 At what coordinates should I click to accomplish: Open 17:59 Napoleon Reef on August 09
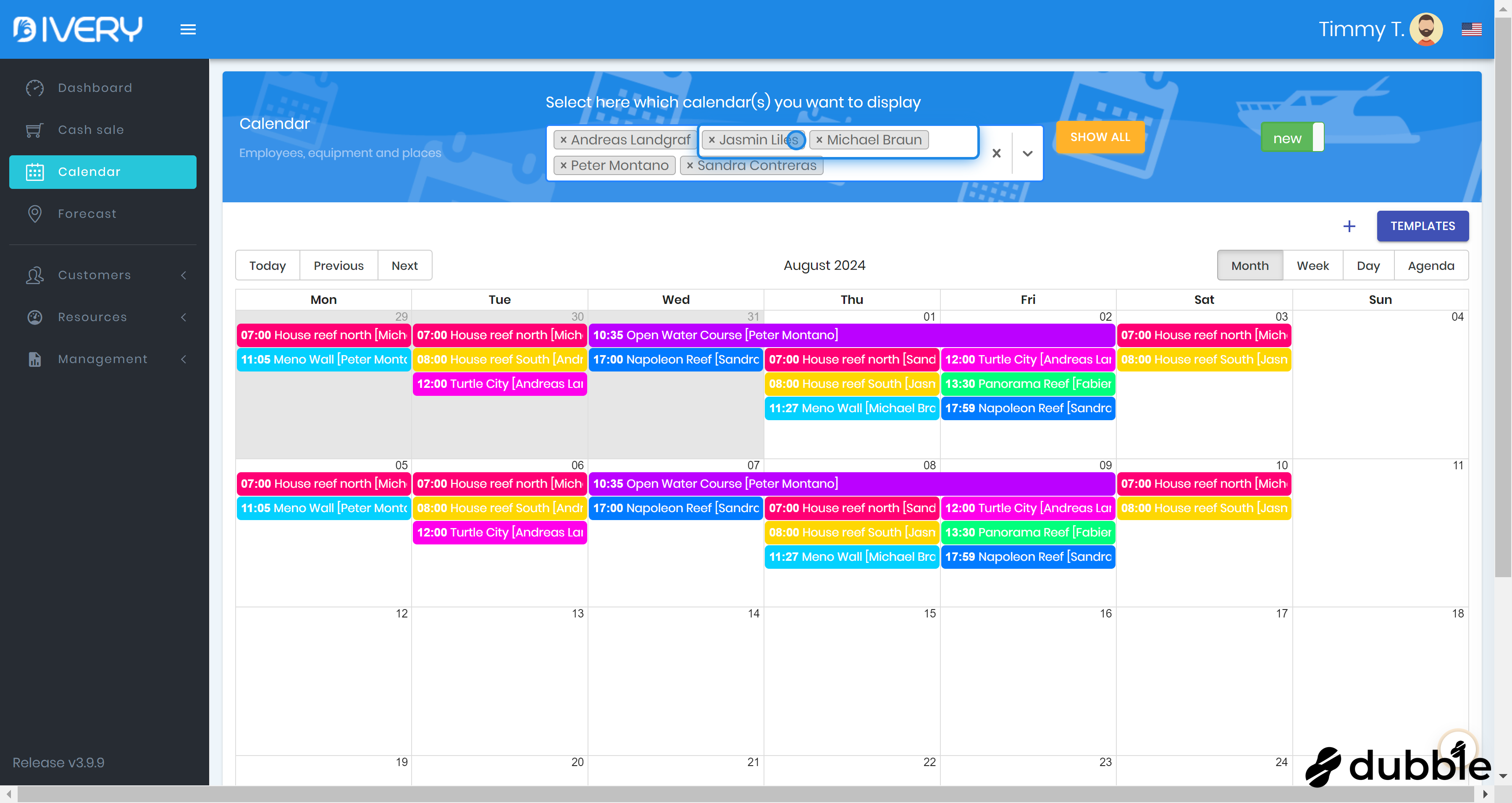[x=1028, y=557]
